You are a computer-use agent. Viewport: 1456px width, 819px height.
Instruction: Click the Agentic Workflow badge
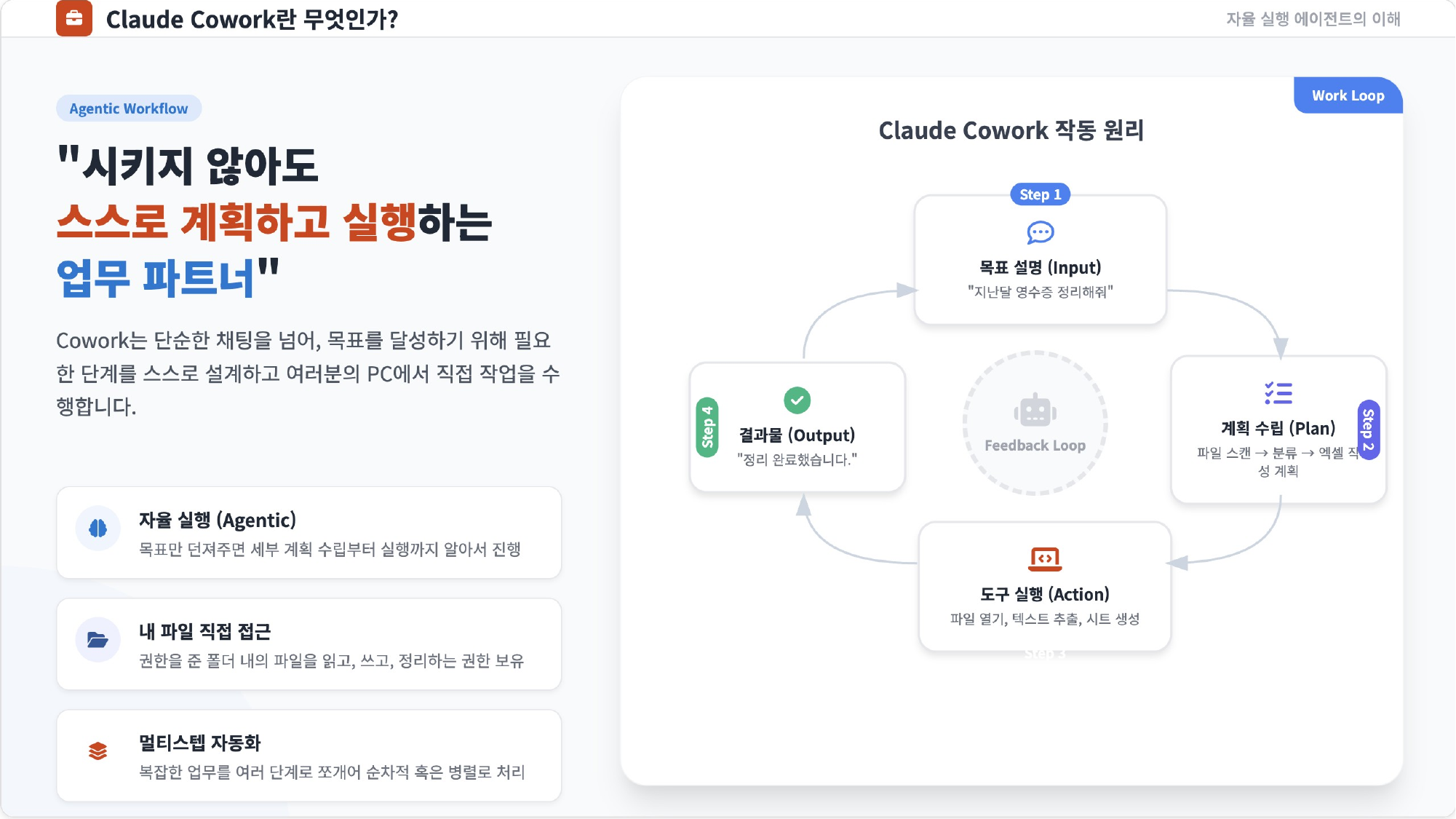(129, 108)
